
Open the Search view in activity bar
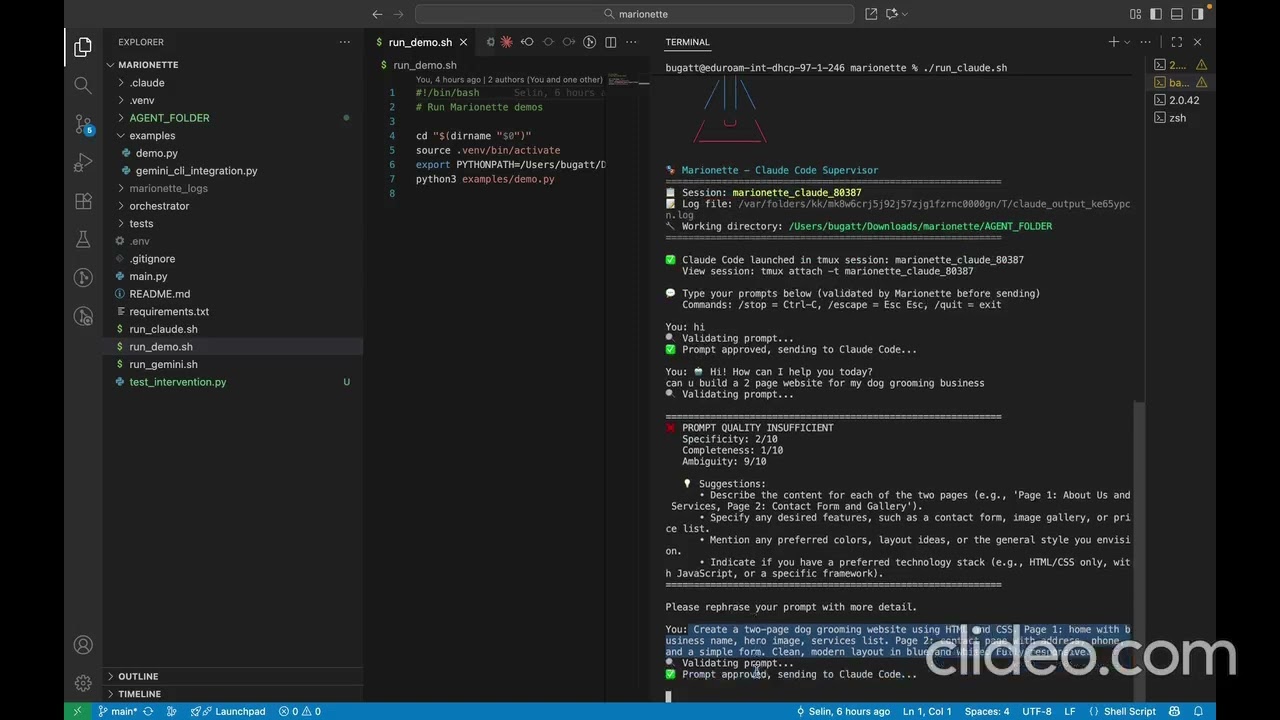(x=83, y=86)
